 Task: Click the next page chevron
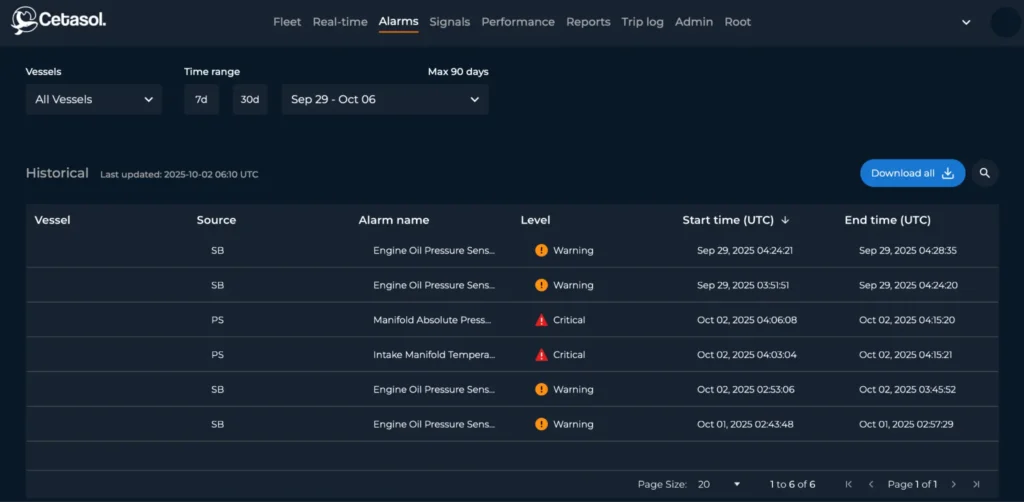954,484
